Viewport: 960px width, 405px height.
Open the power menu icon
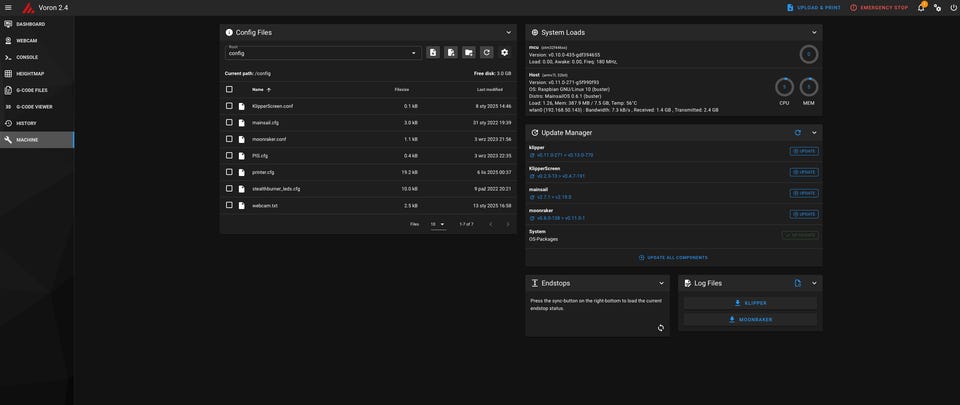point(953,8)
